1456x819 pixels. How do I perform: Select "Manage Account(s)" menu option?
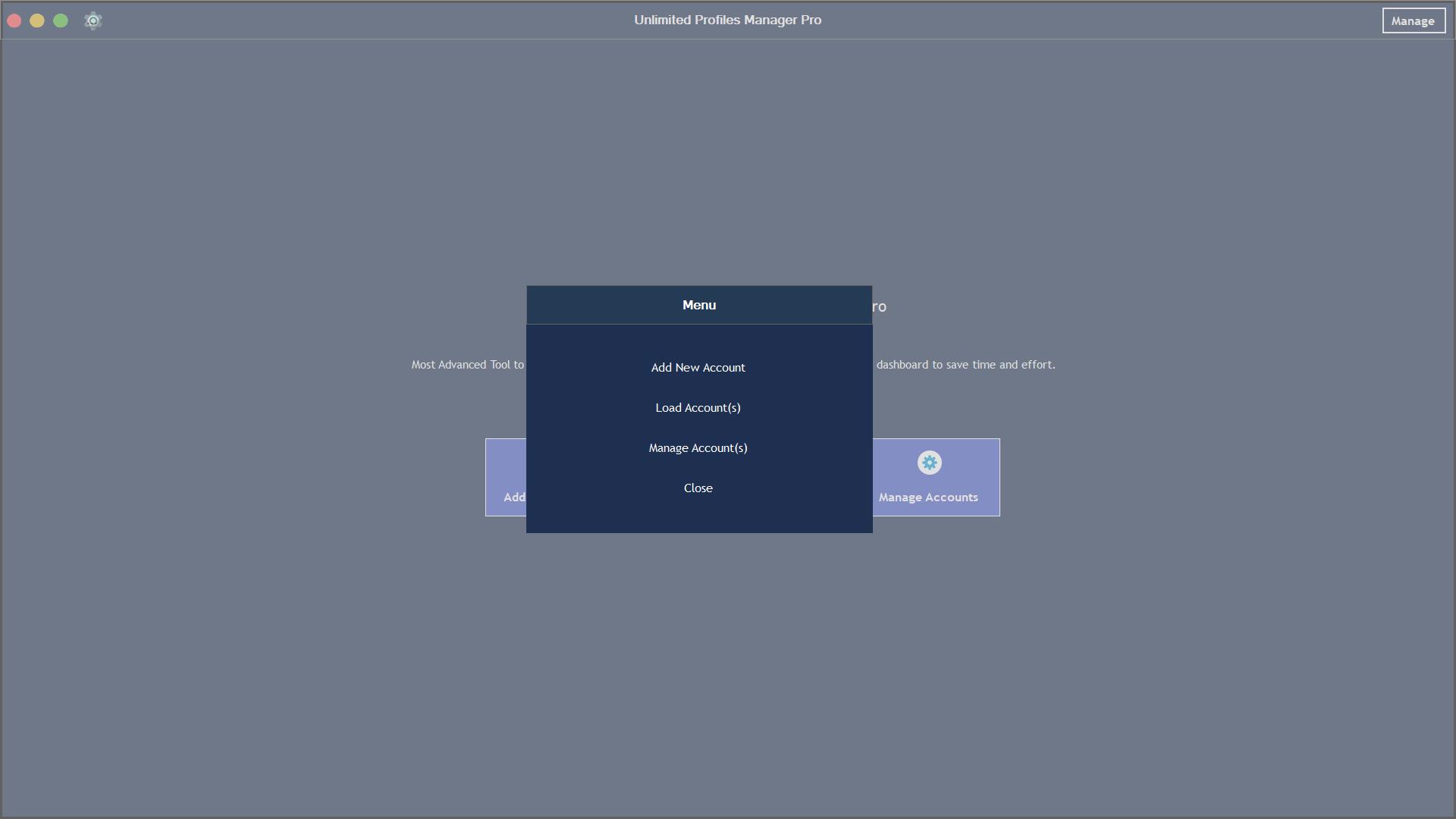click(x=698, y=447)
